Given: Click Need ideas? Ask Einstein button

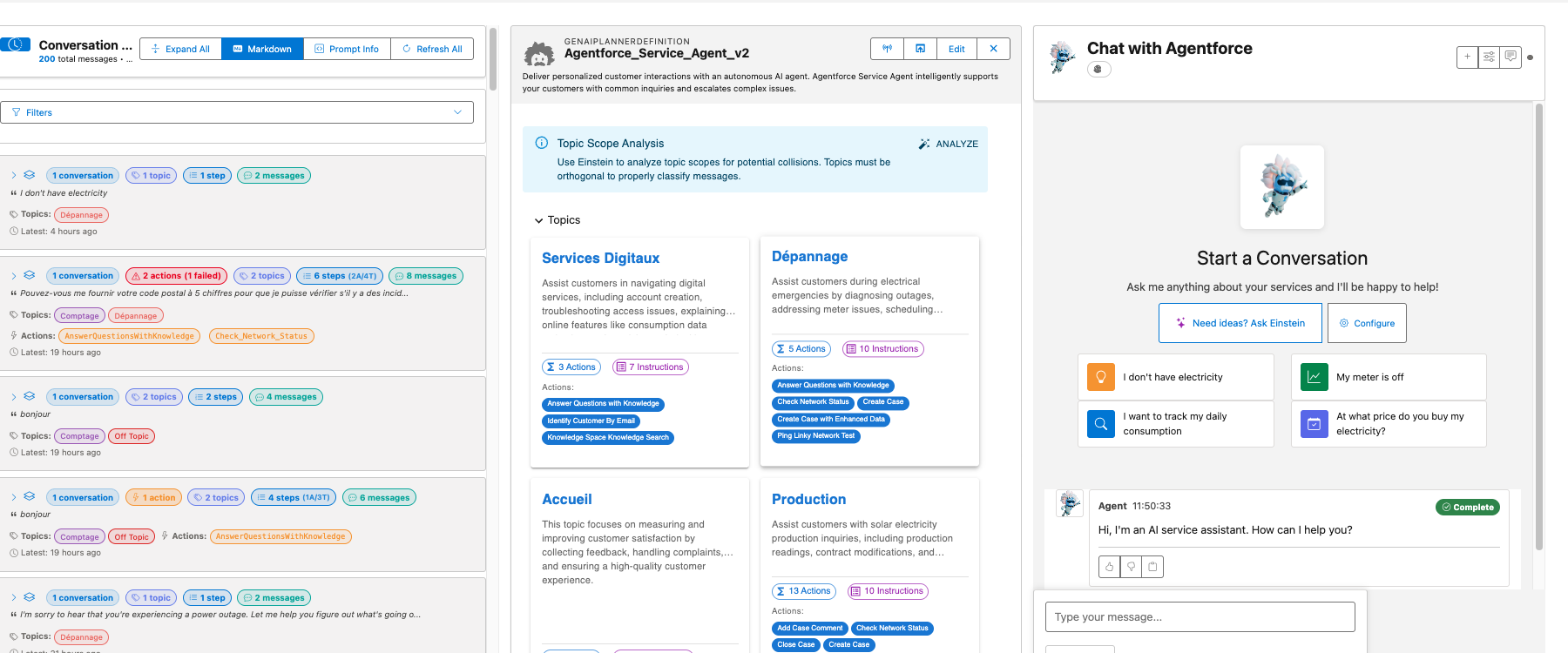Looking at the screenshot, I should (x=1240, y=323).
